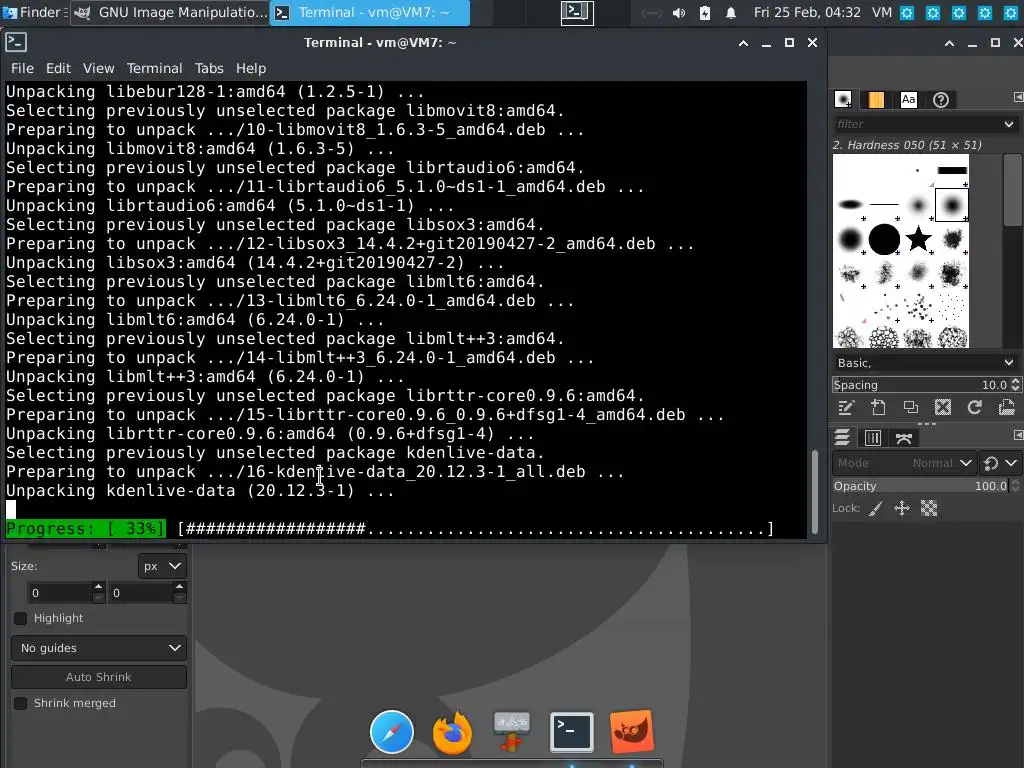Open brushes dock tab configuration menu arrow
This screenshot has width=1024, height=768.
1018,97
